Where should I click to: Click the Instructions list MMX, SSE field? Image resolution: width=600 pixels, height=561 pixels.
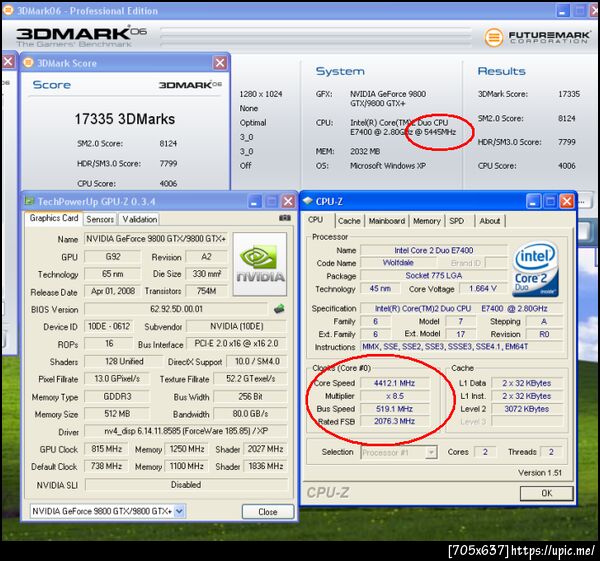tap(461, 347)
